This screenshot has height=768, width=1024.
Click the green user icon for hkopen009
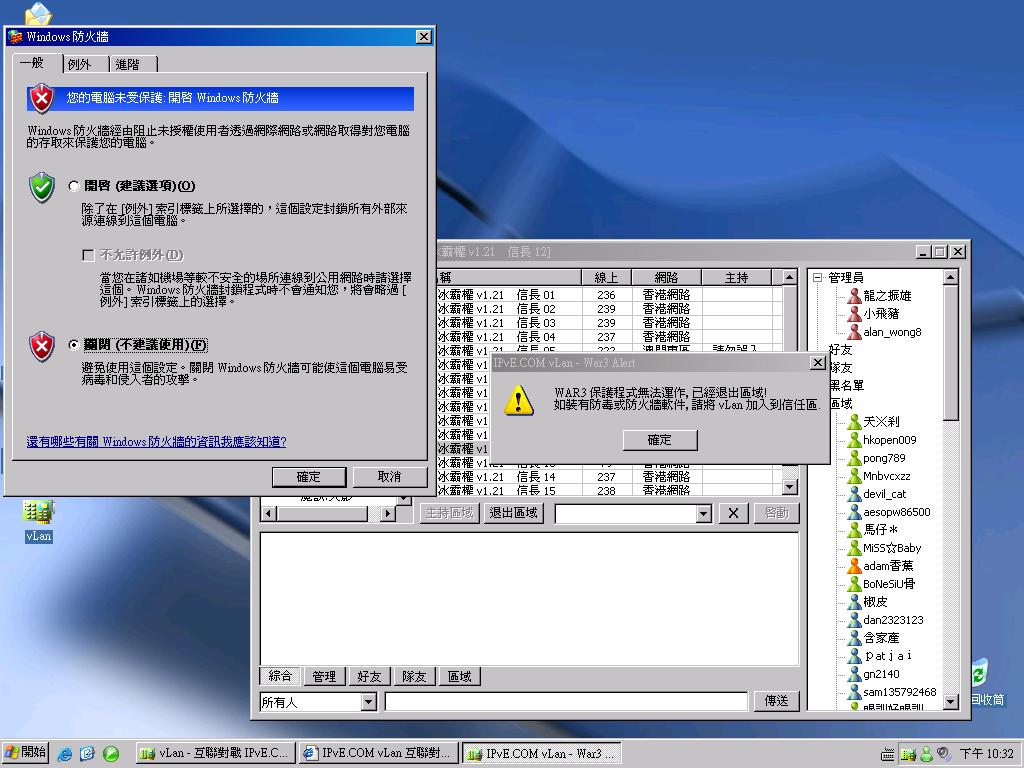click(854, 440)
